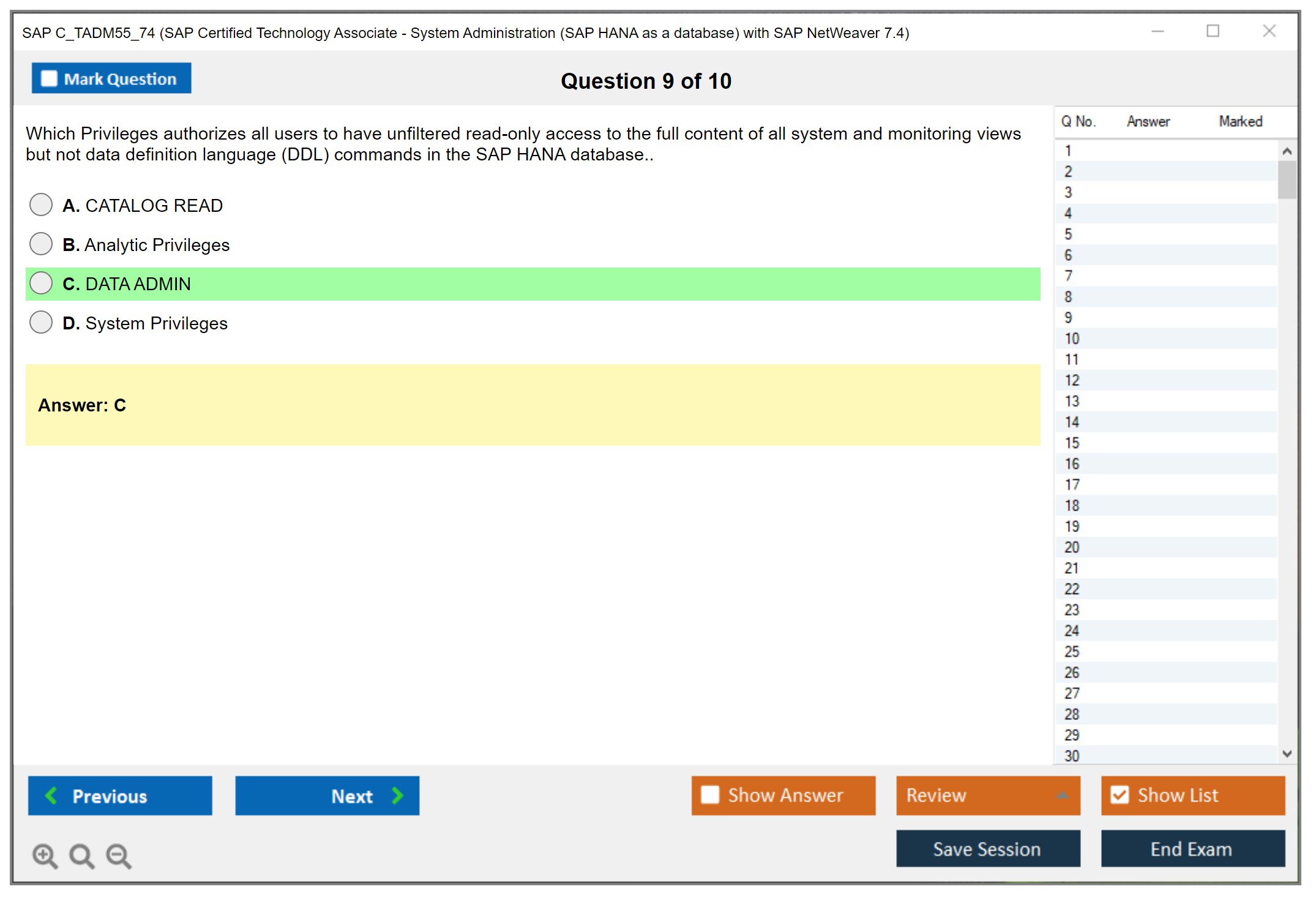The height and width of the screenshot is (900, 1316).
Task: Enable the Show Answer checkbox
Action: (710, 795)
